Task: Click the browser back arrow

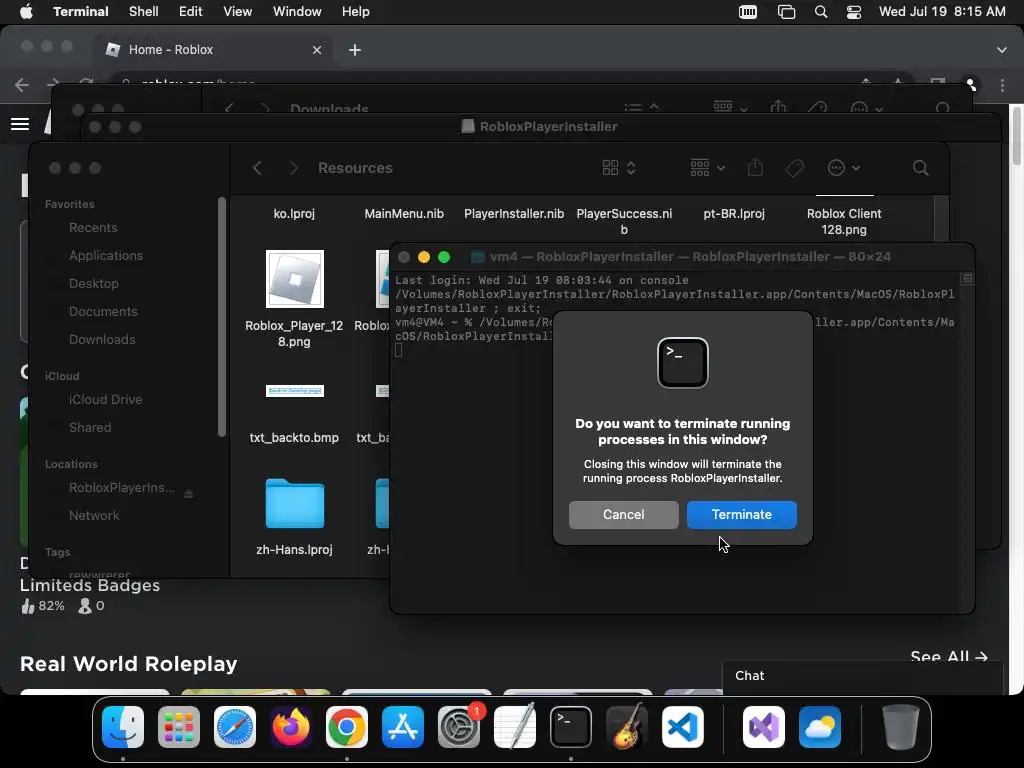Action: 22,85
